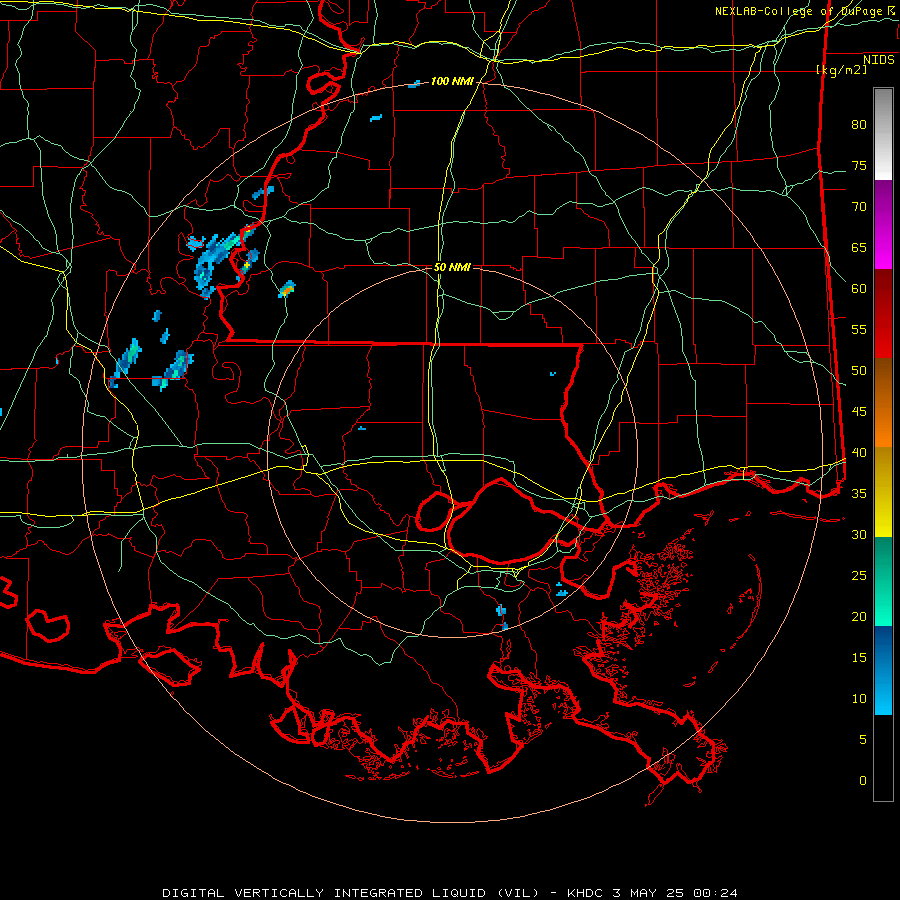Click the scale value 20

[859, 616]
